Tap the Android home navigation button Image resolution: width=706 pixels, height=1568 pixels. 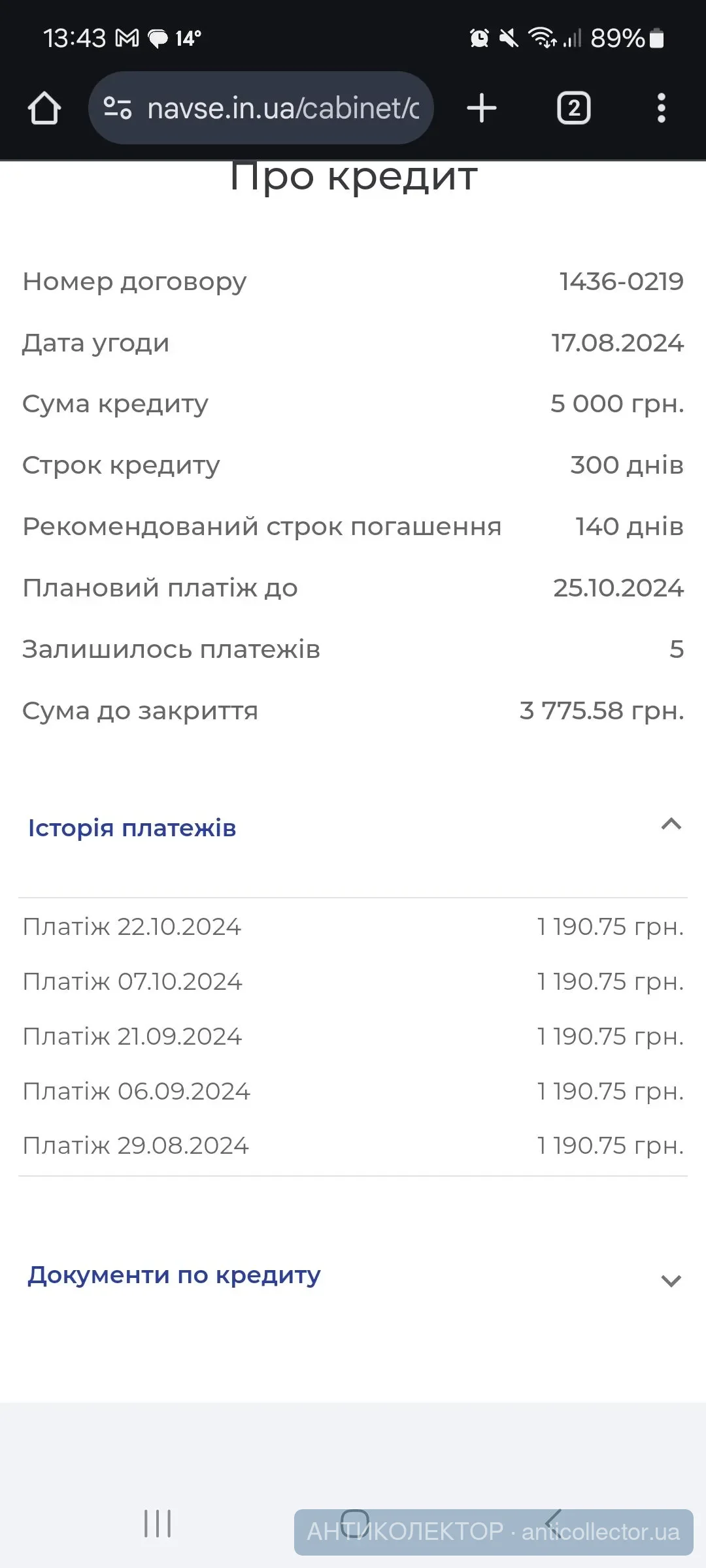[354, 1522]
